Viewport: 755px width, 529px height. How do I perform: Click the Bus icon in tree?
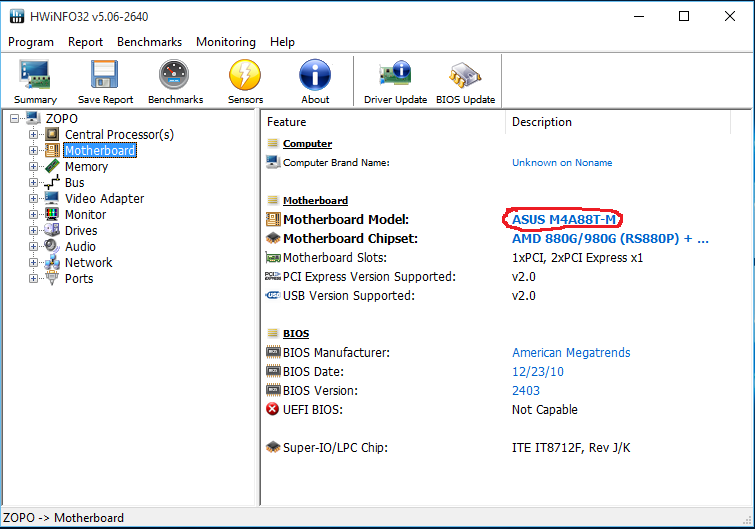[x=52, y=182]
